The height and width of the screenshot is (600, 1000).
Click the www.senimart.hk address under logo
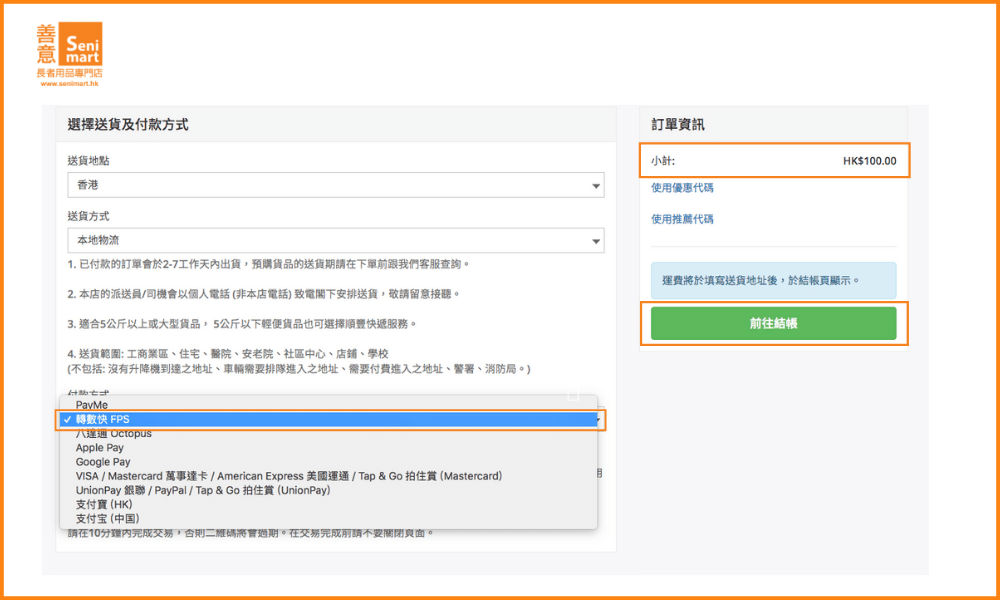pyautogui.click(x=69, y=84)
